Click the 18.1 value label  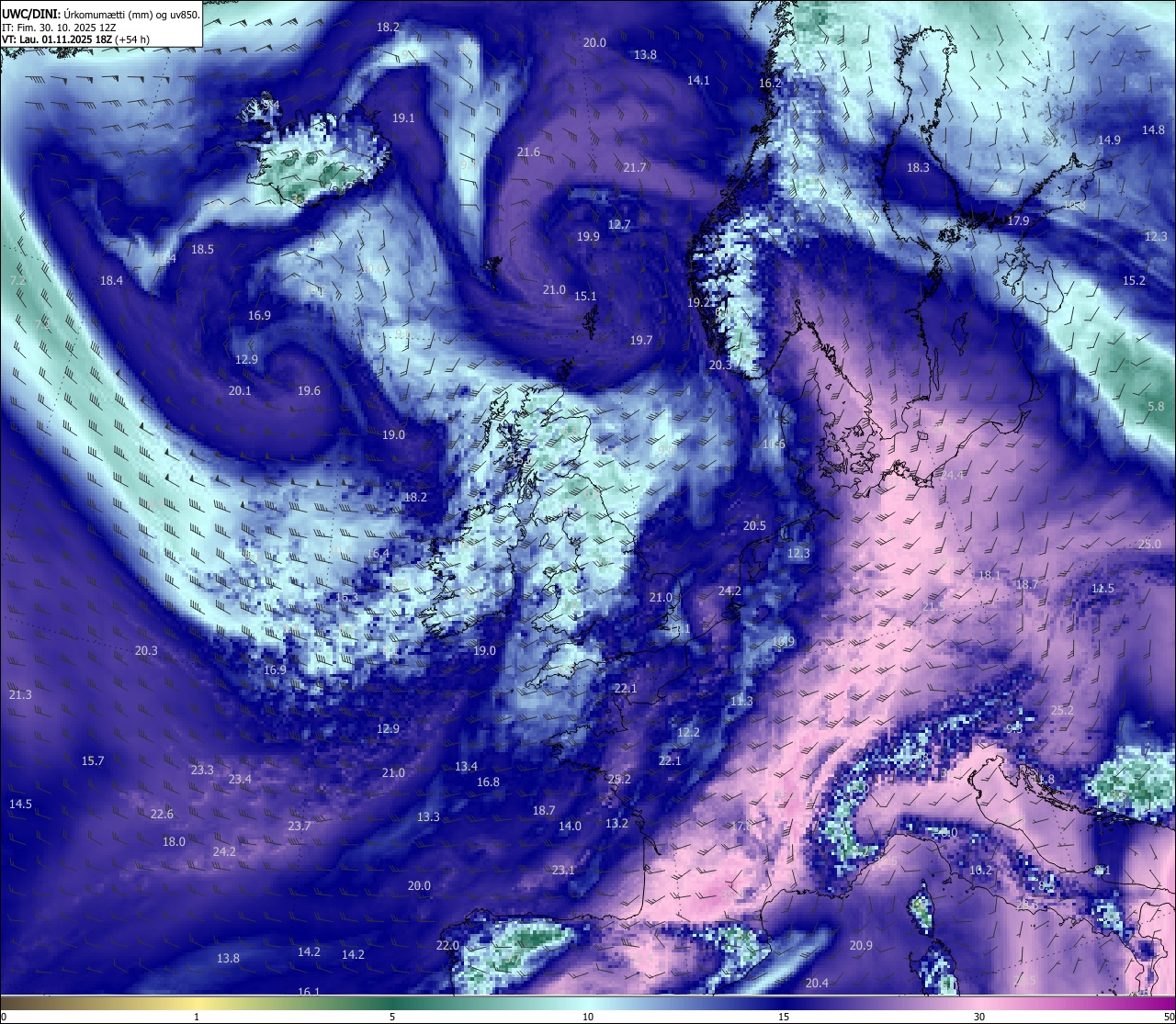989,576
